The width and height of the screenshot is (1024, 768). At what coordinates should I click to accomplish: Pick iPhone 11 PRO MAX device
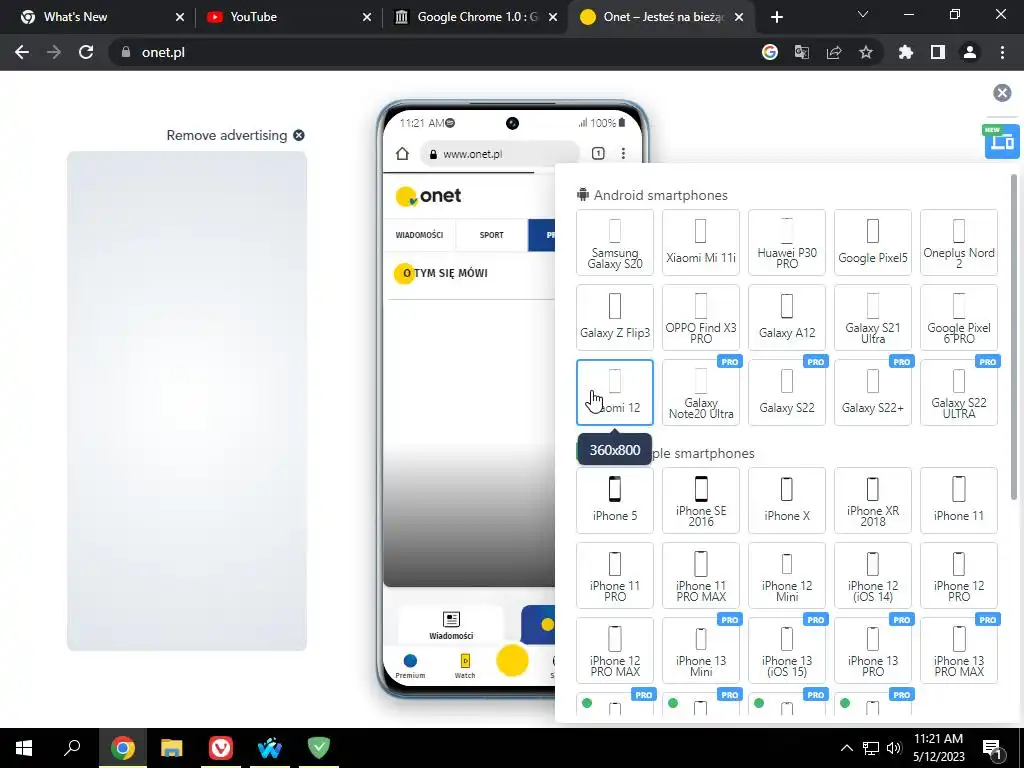pos(701,575)
